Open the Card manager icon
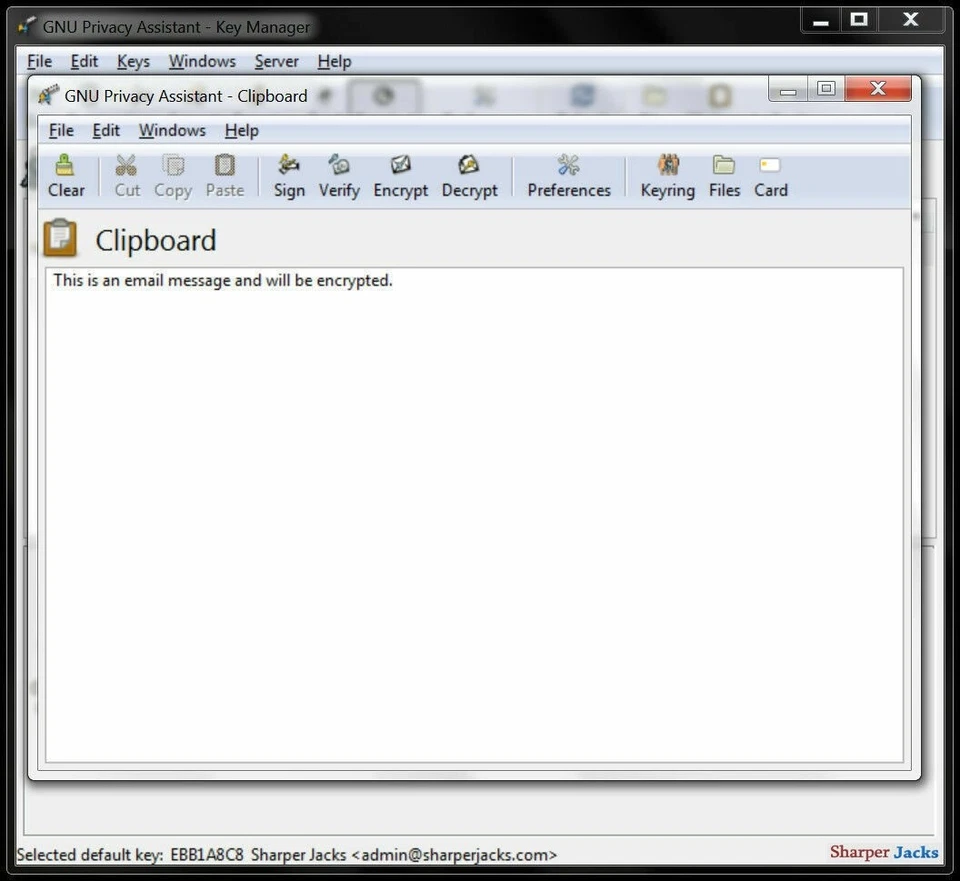This screenshot has width=960, height=881. click(x=770, y=175)
